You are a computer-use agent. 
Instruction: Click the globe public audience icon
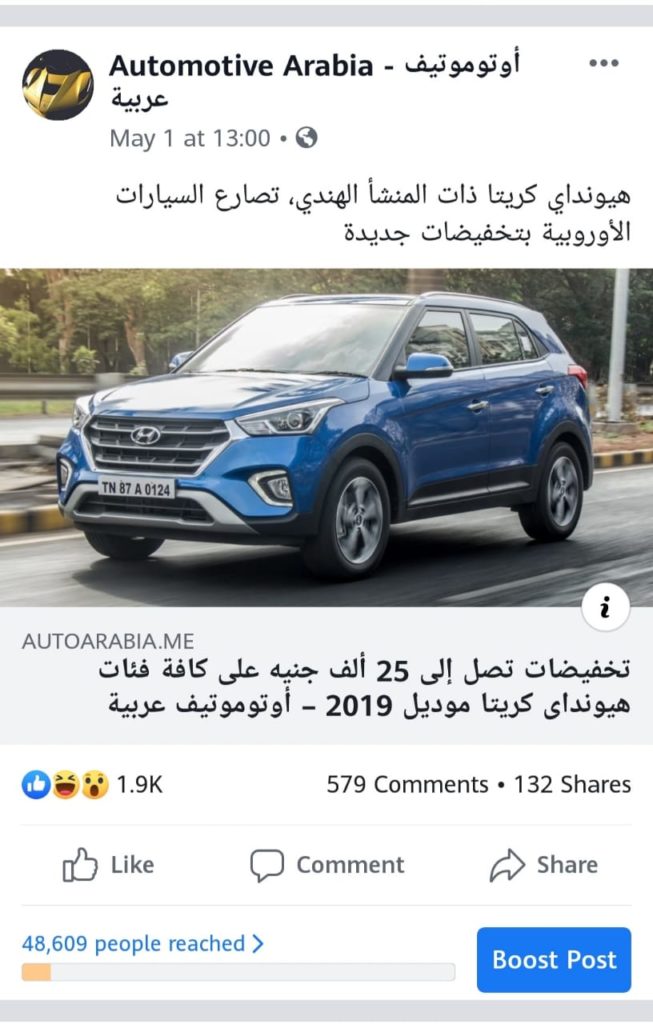[306, 138]
